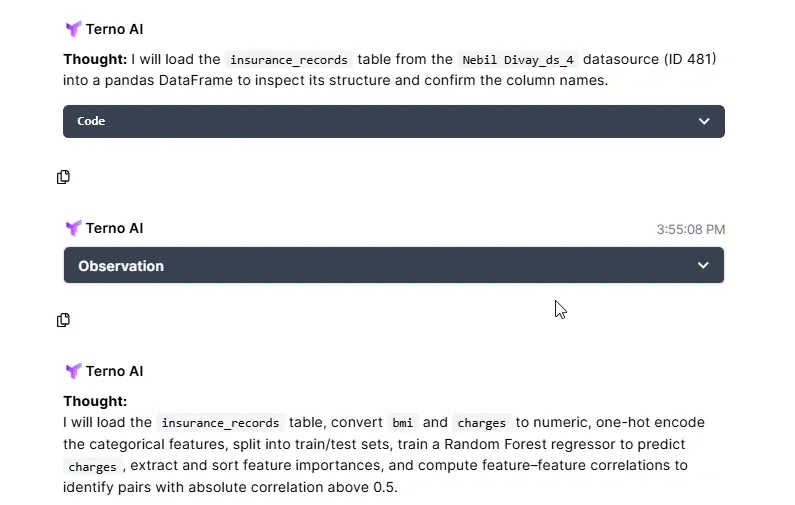Click the Terno AI sender name on the first message
Image resolution: width=795 pixels, height=505 pixels.
(x=114, y=29)
